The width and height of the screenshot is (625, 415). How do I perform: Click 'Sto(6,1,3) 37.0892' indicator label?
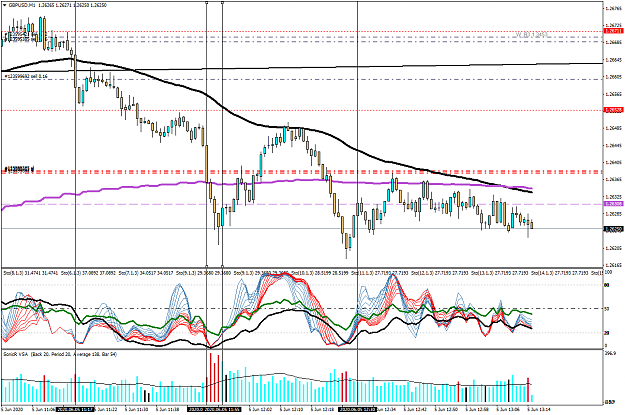[81, 273]
